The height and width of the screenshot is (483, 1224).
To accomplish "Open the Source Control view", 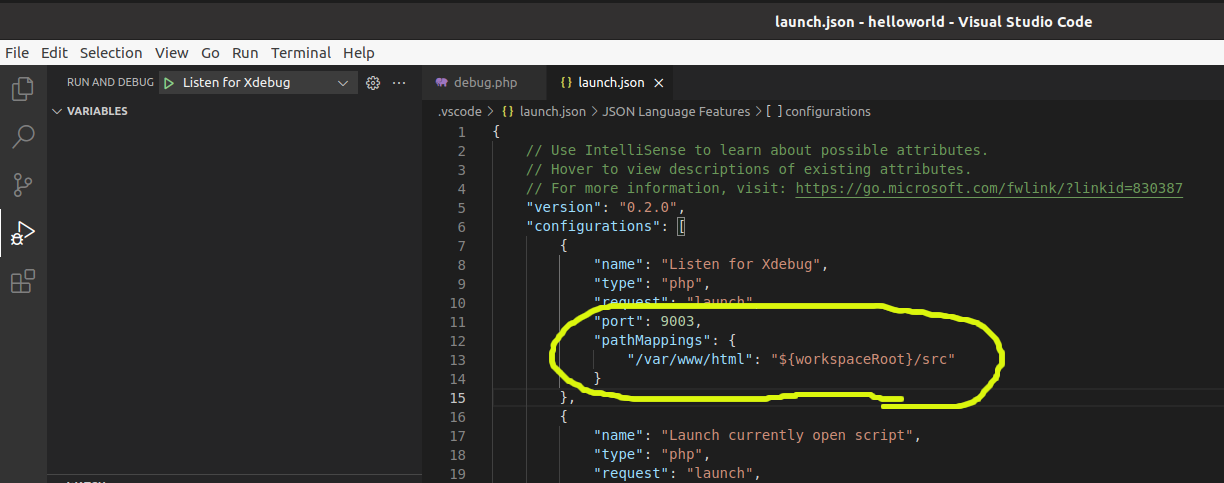I will pos(22,185).
